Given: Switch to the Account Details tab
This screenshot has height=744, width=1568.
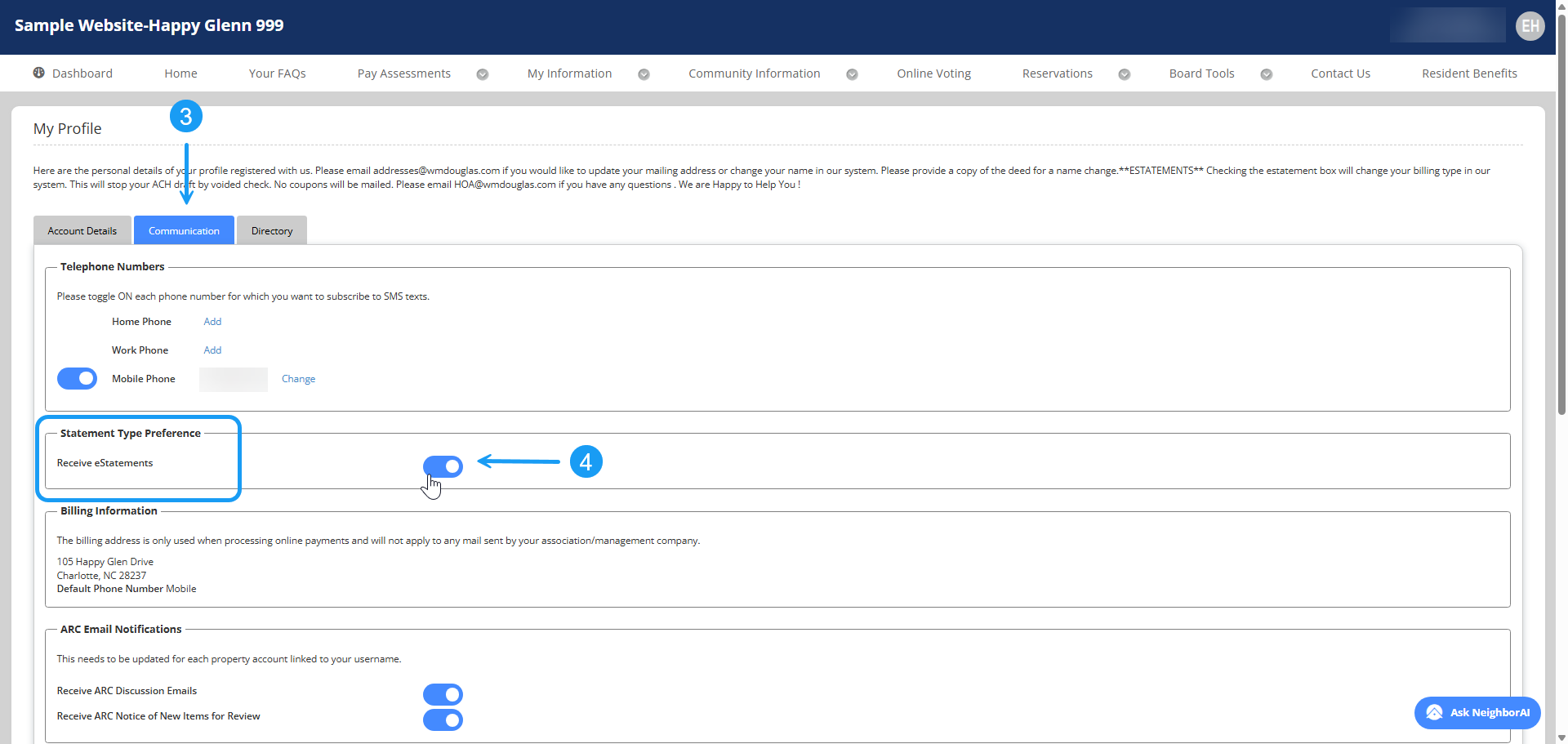Looking at the screenshot, I should click(x=82, y=231).
